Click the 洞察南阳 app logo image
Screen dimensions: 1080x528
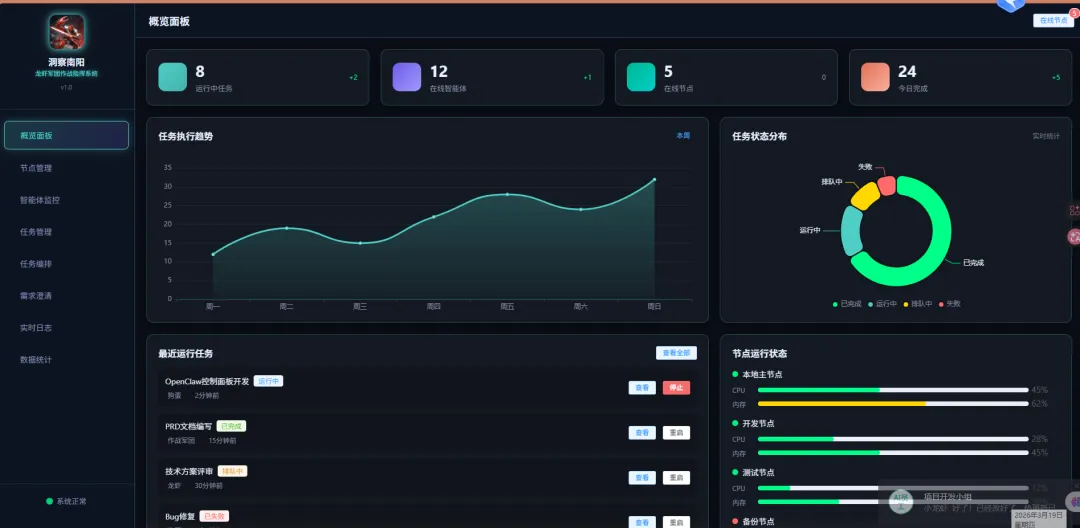(x=67, y=32)
